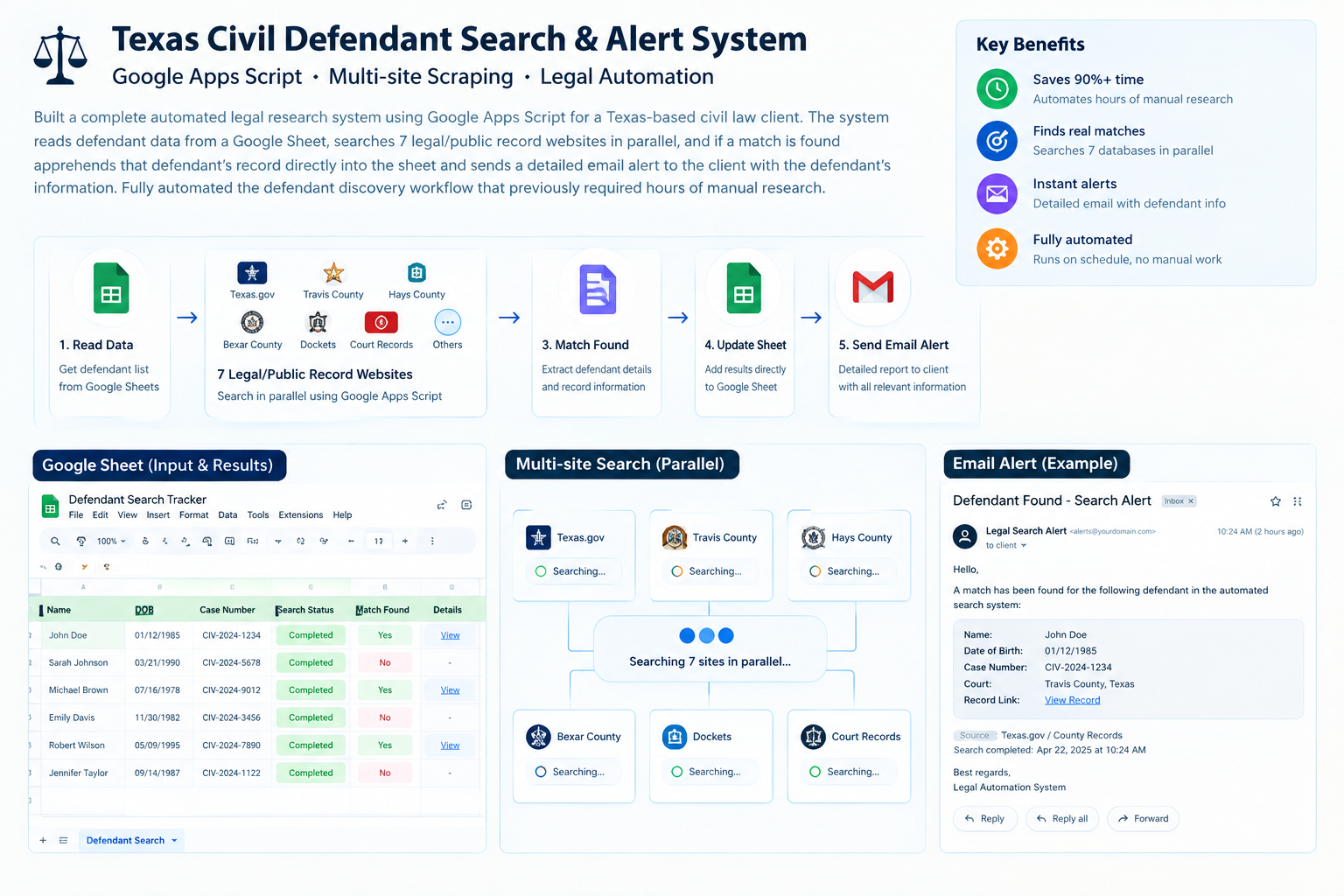Click the more options dots beside the star
Viewport: 1344px width, 896px height.
[x=1298, y=501]
